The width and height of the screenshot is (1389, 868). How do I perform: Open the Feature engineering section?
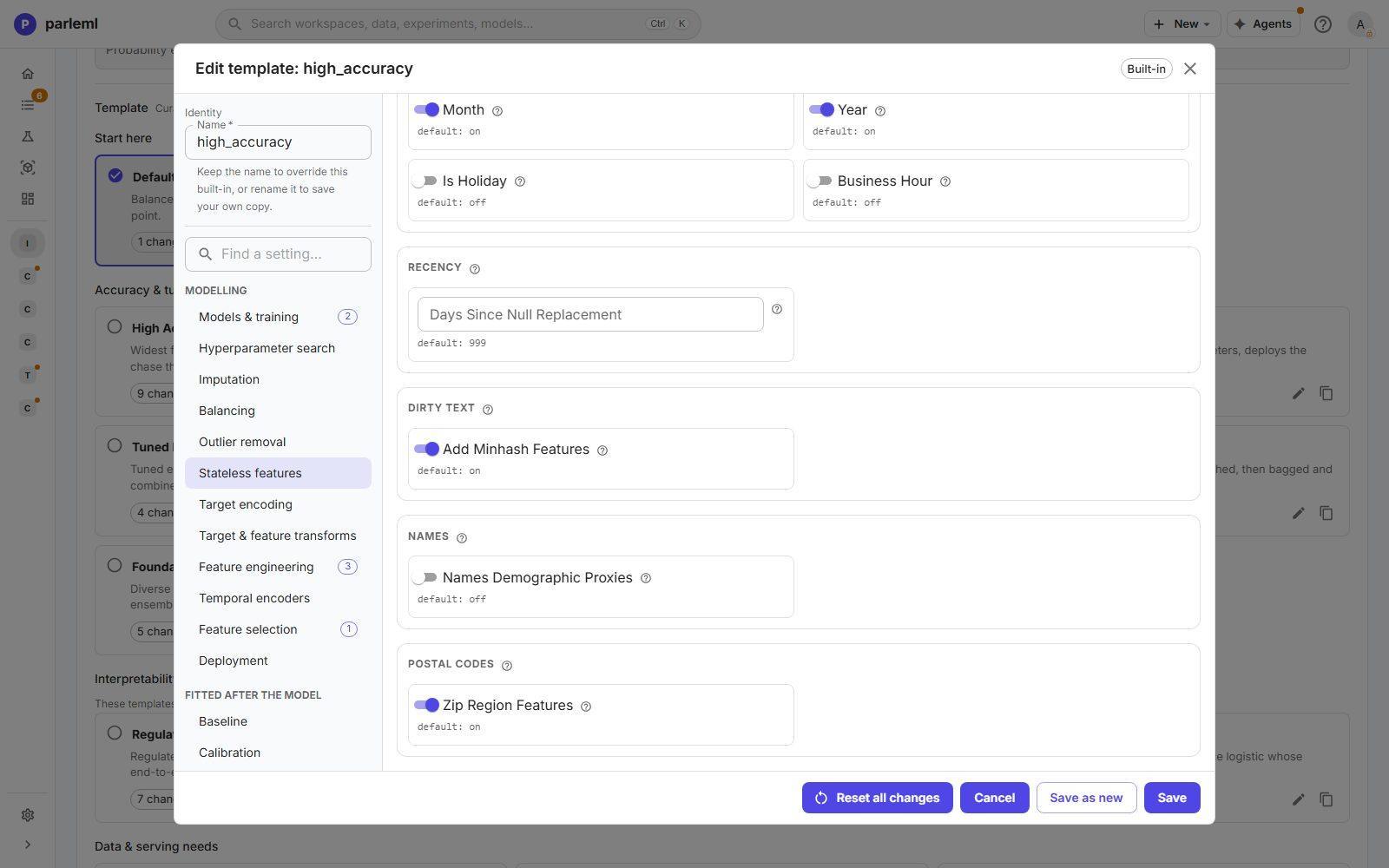pyautogui.click(x=278, y=567)
